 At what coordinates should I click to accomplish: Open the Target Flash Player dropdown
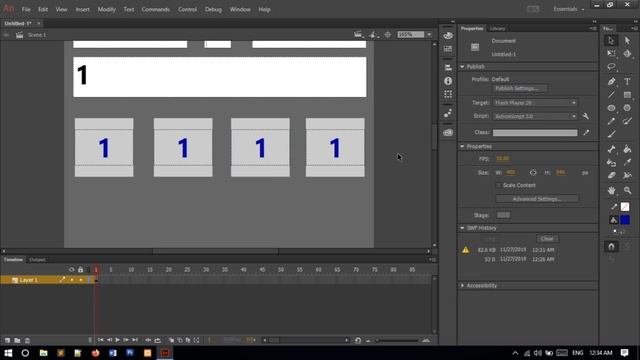[535, 103]
